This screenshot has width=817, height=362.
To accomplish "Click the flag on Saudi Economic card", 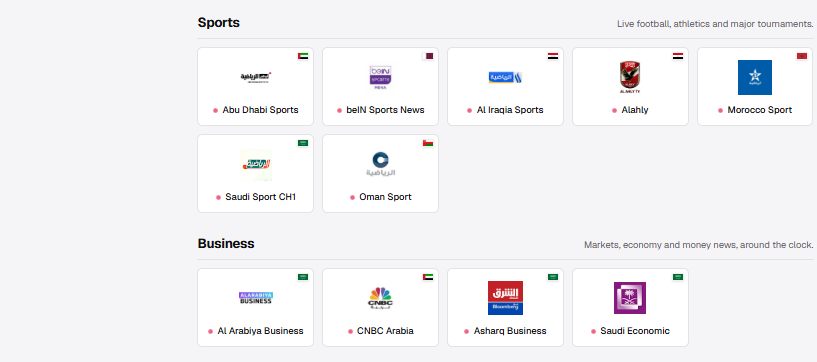I will tap(678, 277).
